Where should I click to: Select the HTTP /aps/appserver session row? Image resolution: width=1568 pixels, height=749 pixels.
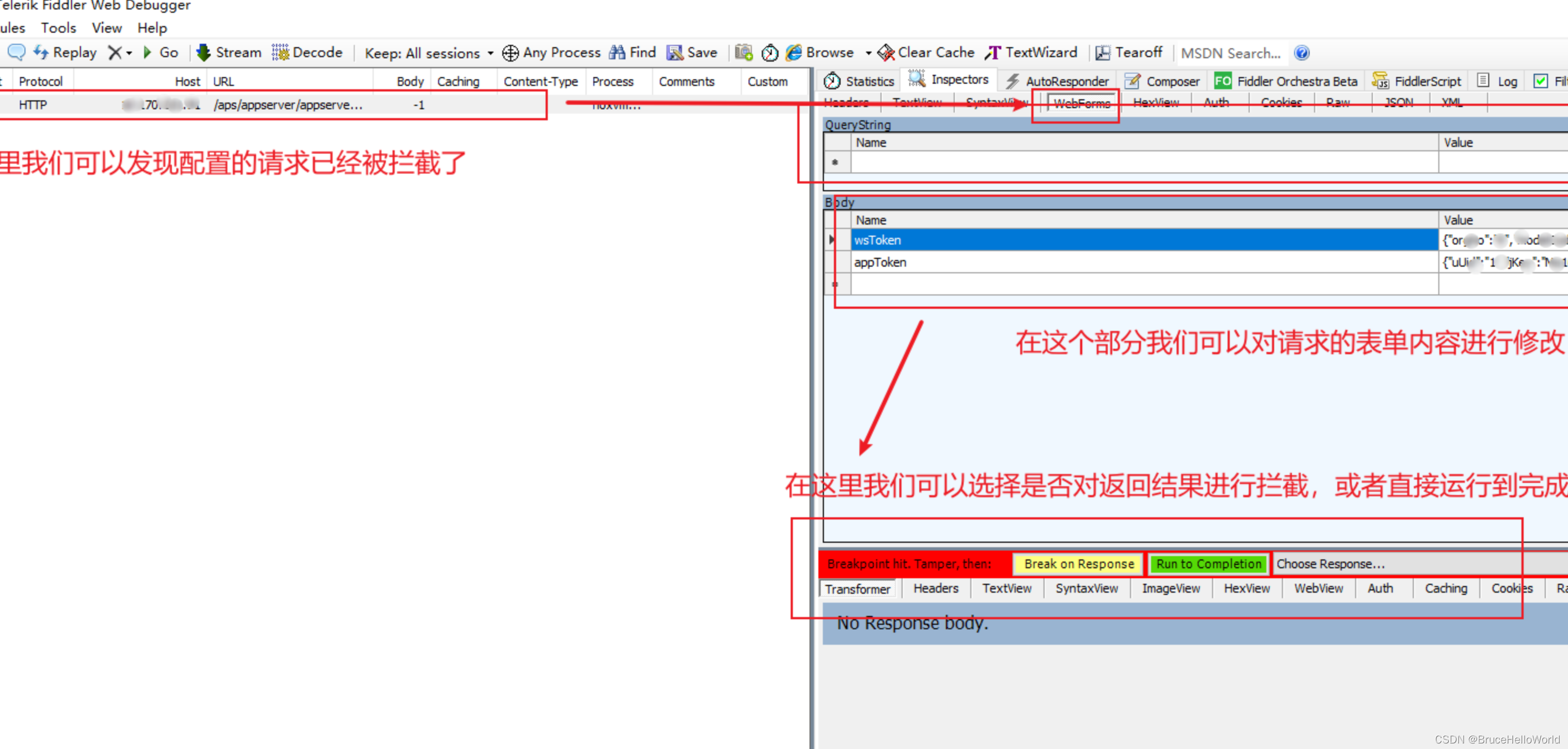[274, 104]
